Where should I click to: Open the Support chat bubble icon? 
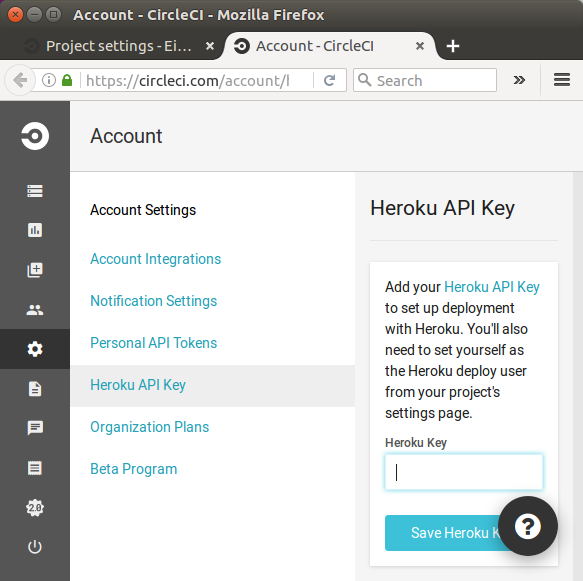click(x=35, y=428)
